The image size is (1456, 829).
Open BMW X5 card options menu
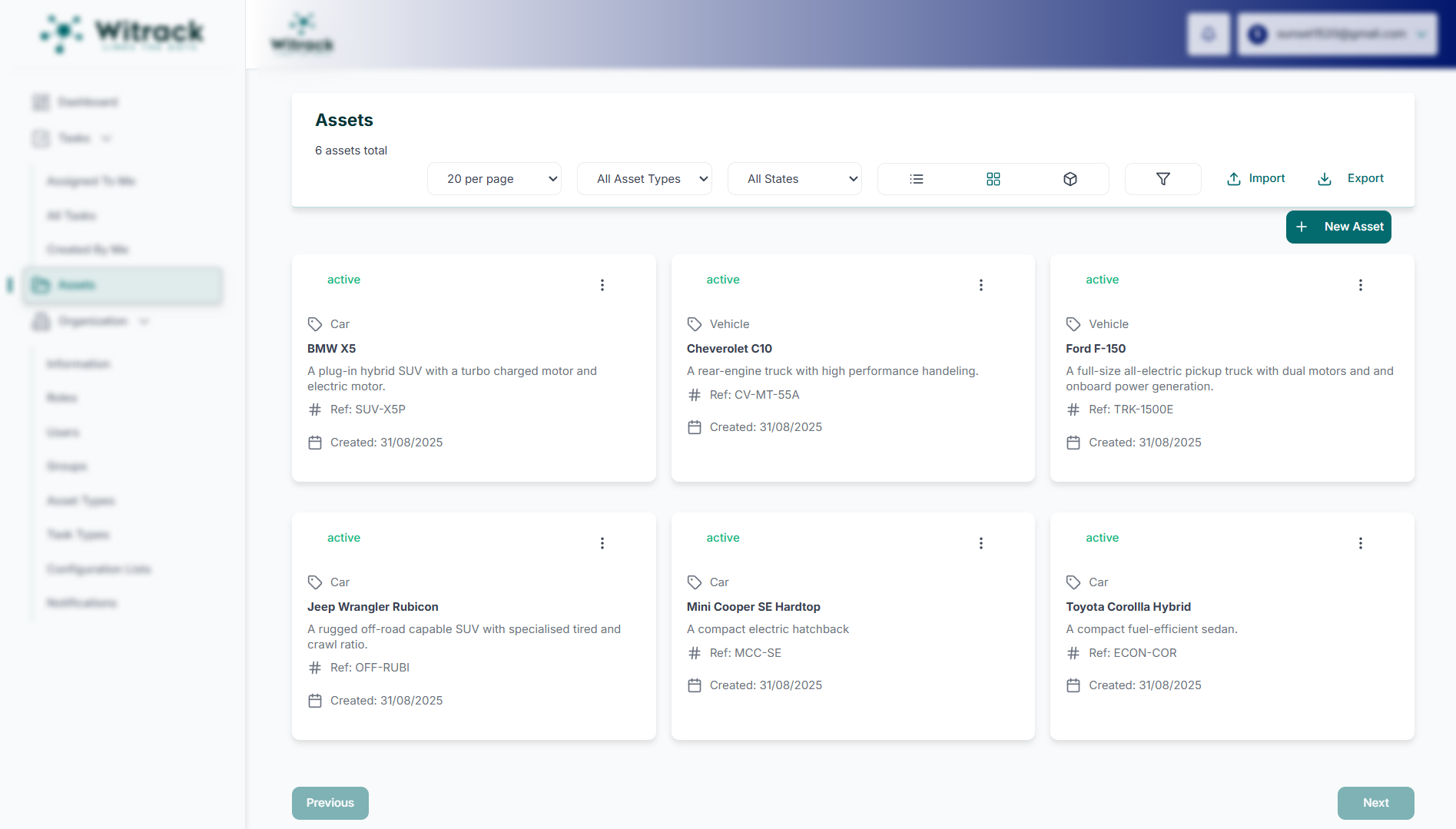602,285
